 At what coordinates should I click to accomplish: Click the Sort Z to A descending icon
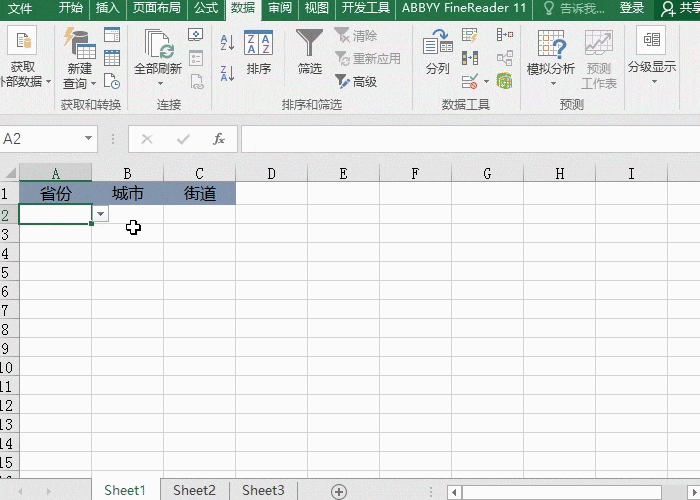tap(227, 72)
